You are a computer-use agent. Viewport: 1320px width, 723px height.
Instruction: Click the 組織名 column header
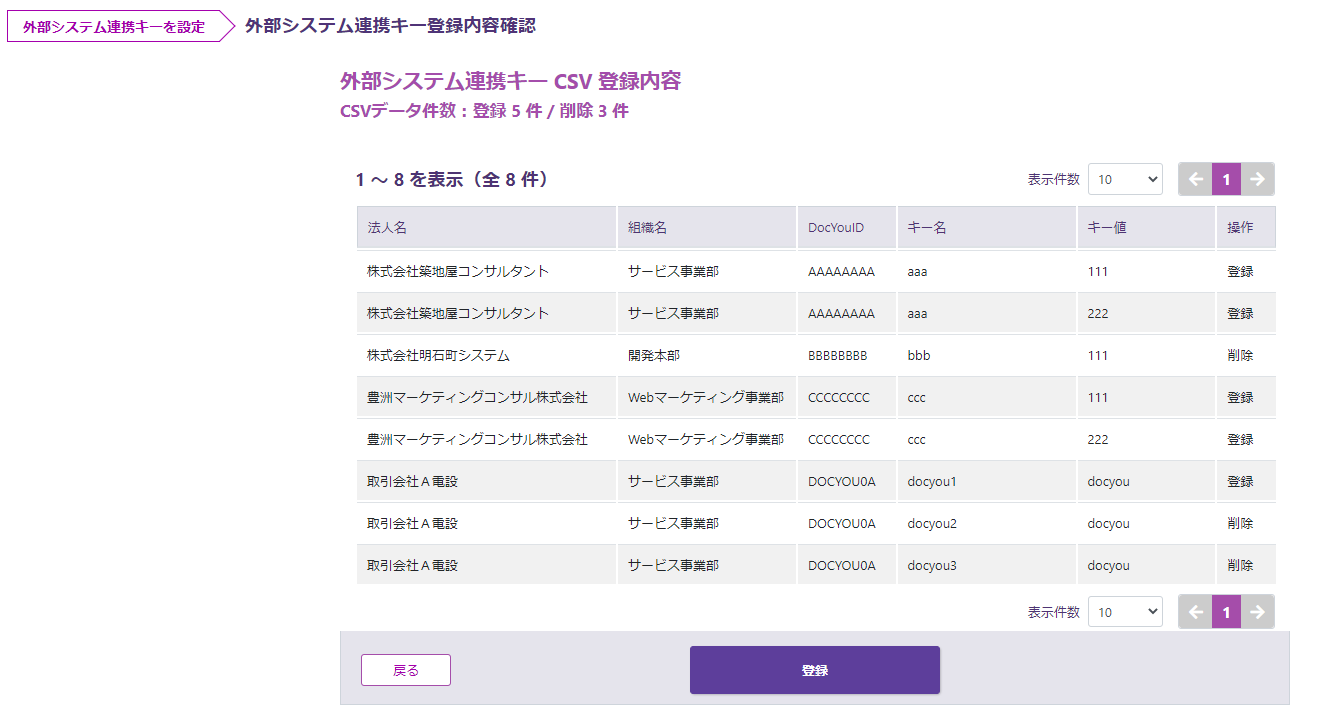click(x=647, y=227)
